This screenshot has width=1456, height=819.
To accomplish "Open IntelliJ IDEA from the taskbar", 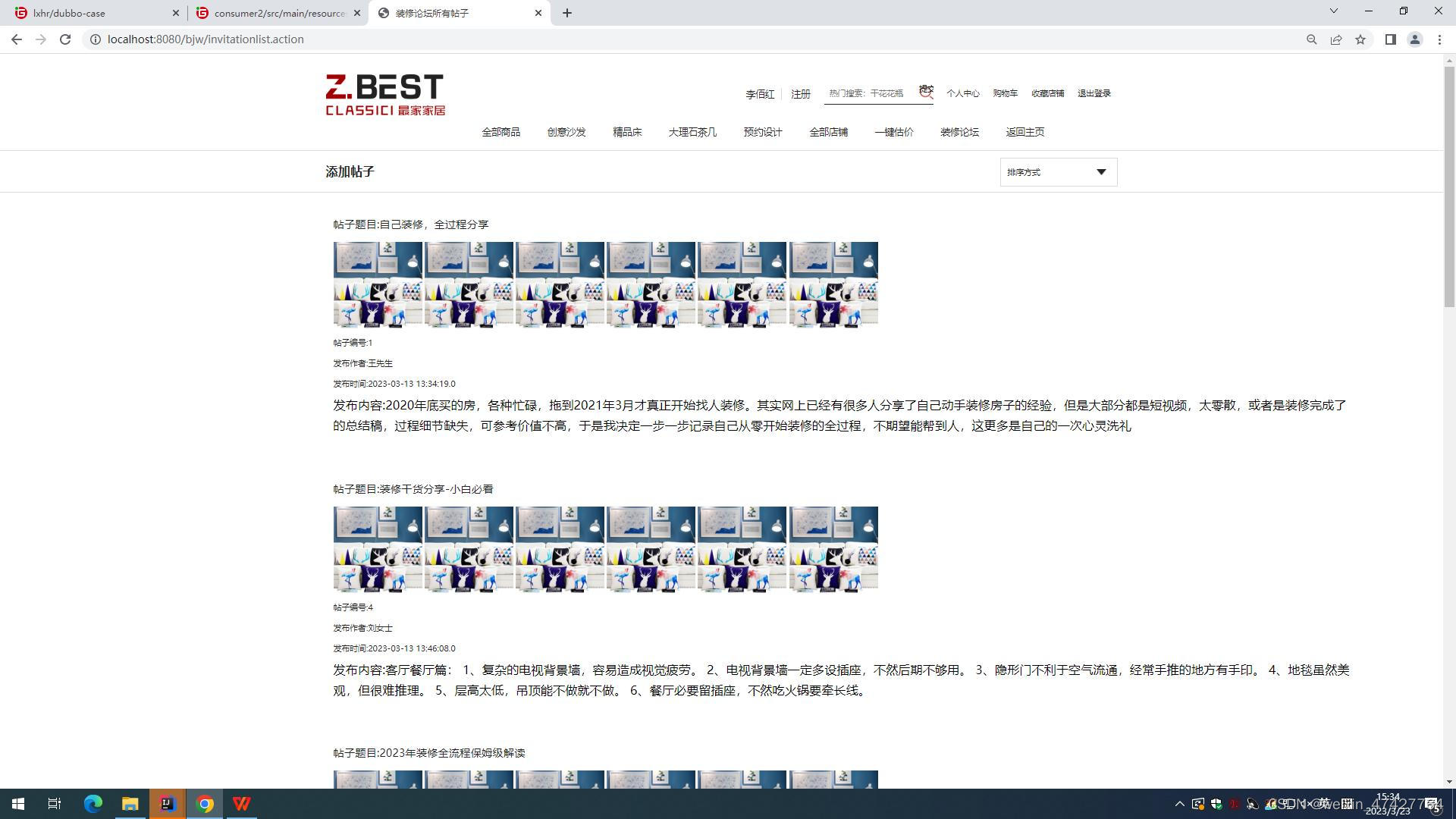I will (168, 804).
